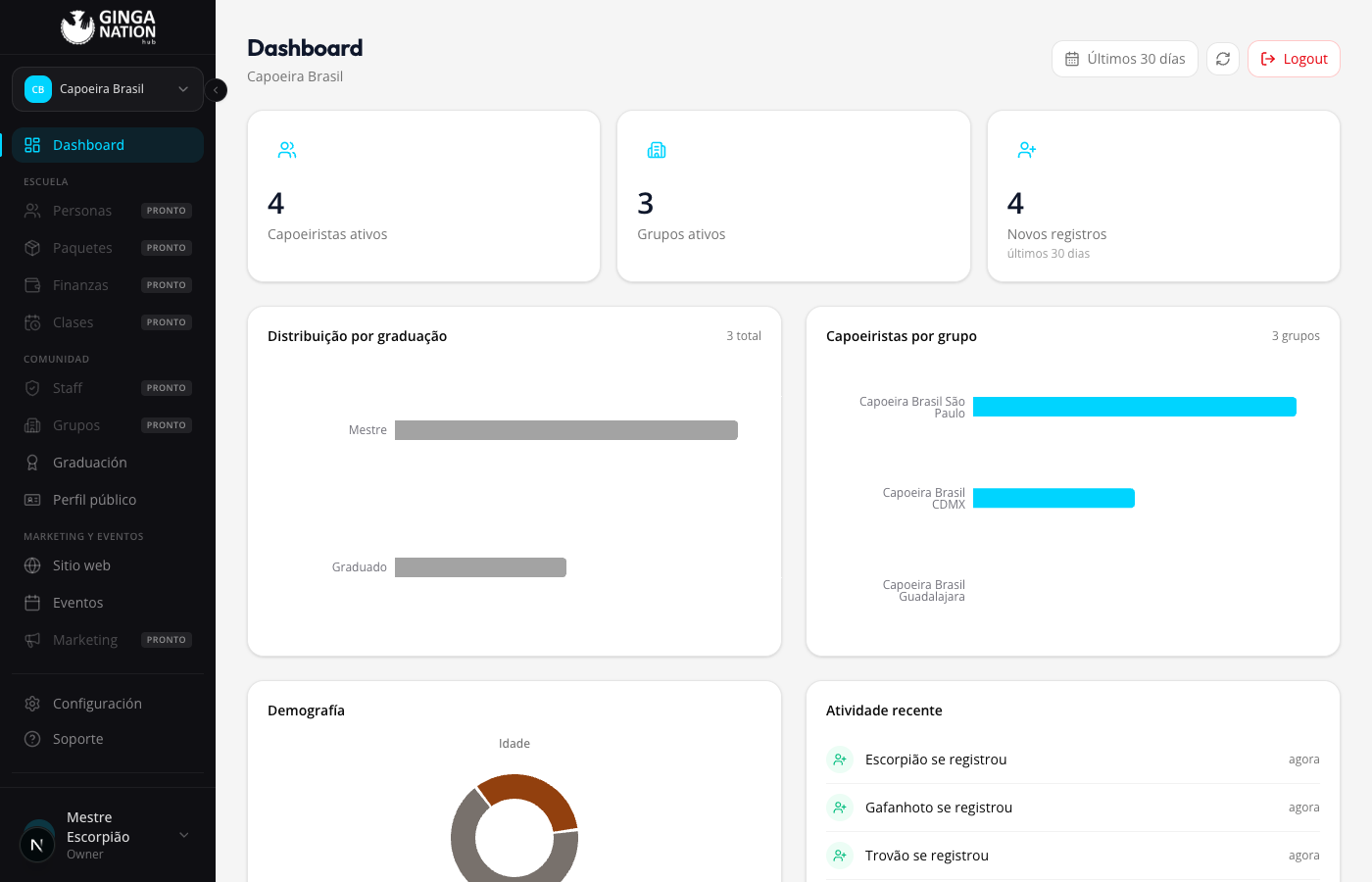Click the Gafanhoto se registrou activity row
Viewport: 1372px width, 882px height.
point(1073,808)
